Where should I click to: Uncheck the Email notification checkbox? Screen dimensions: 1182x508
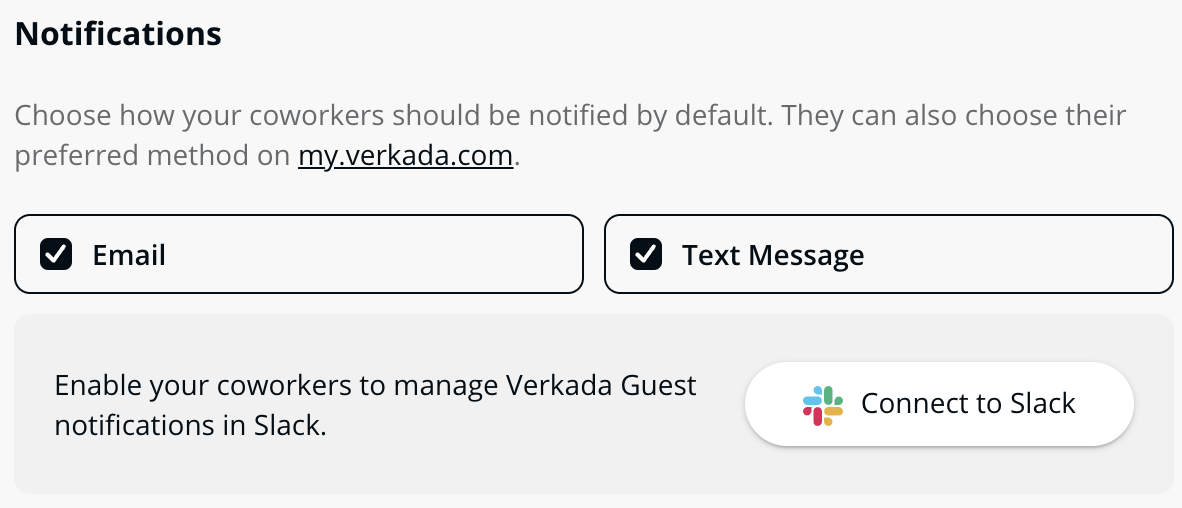click(x=56, y=255)
